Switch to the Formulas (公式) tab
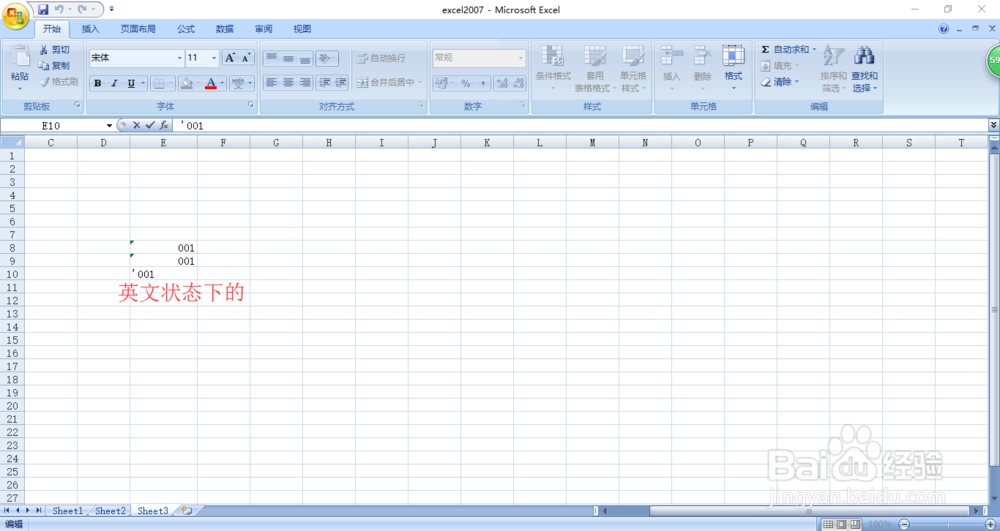1000x531 pixels. coord(186,29)
